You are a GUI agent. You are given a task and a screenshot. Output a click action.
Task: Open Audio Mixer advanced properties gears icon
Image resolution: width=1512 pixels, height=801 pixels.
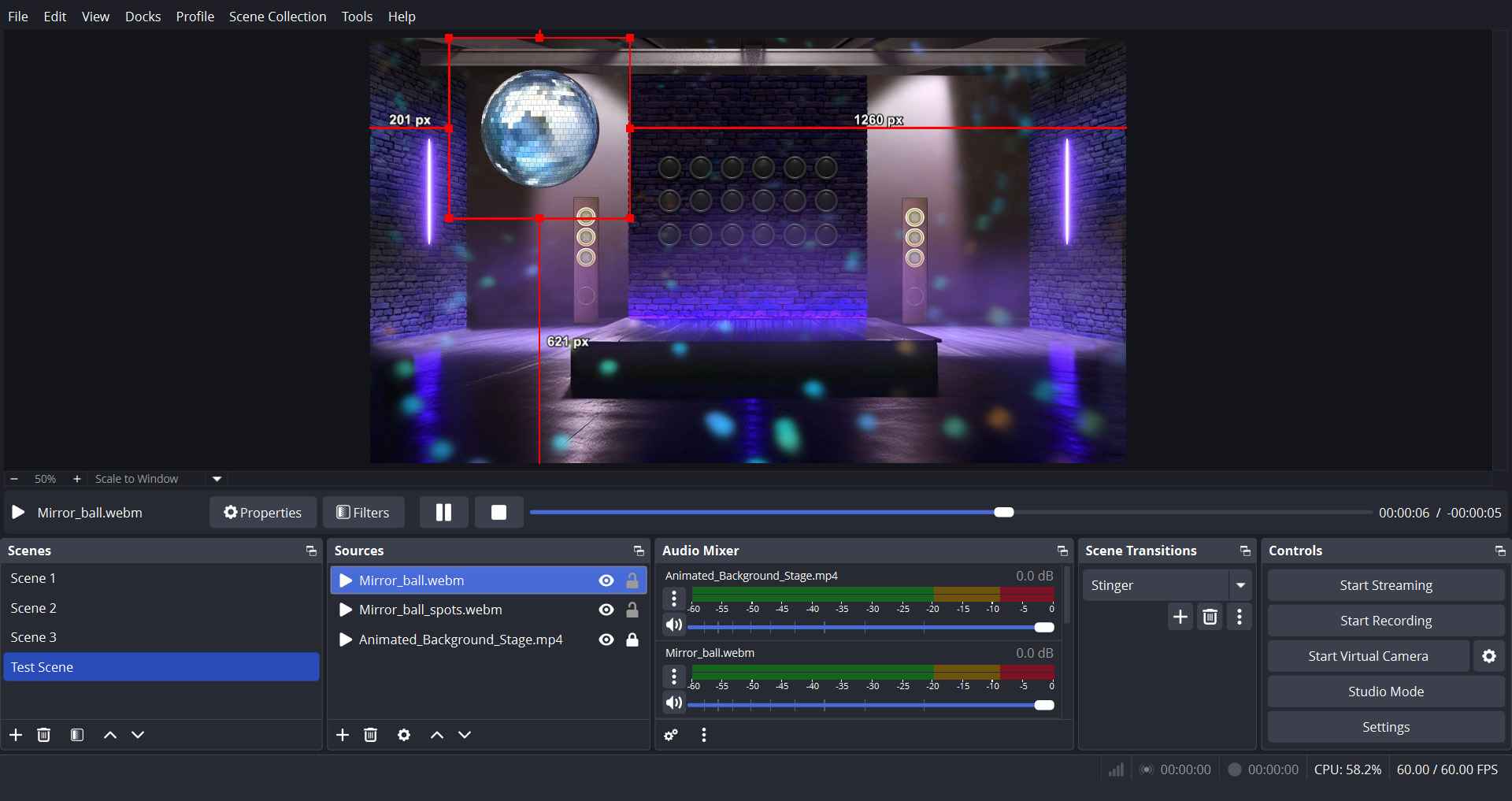[671, 735]
